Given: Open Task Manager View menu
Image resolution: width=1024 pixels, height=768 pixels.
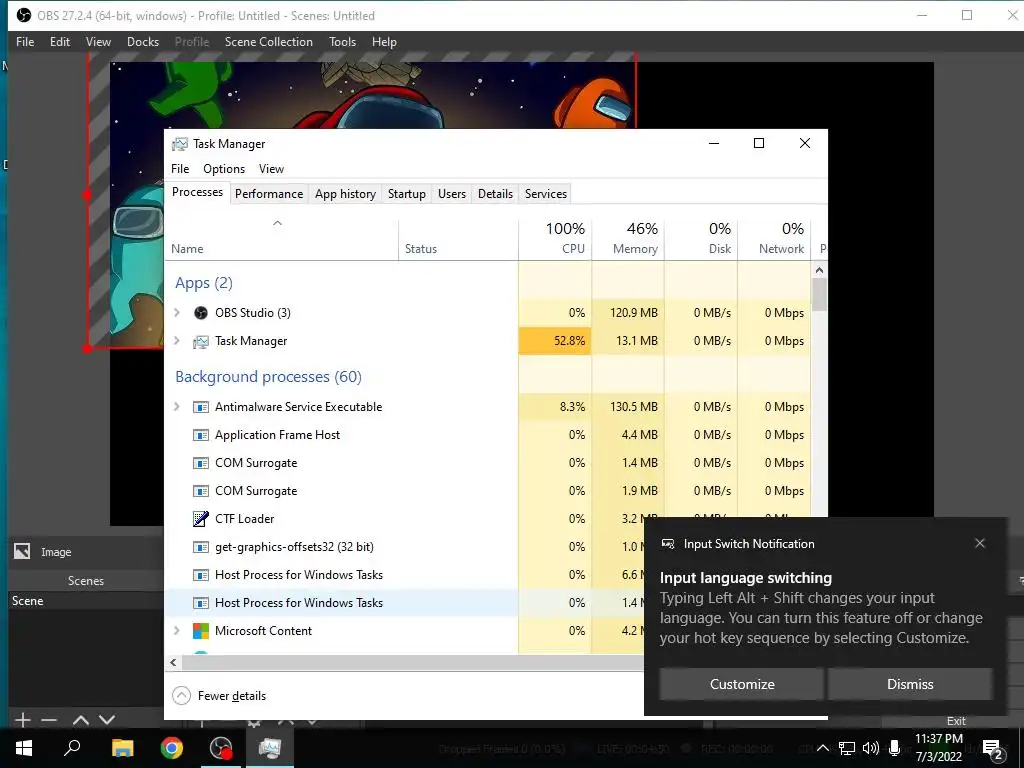Looking at the screenshot, I should [x=271, y=168].
